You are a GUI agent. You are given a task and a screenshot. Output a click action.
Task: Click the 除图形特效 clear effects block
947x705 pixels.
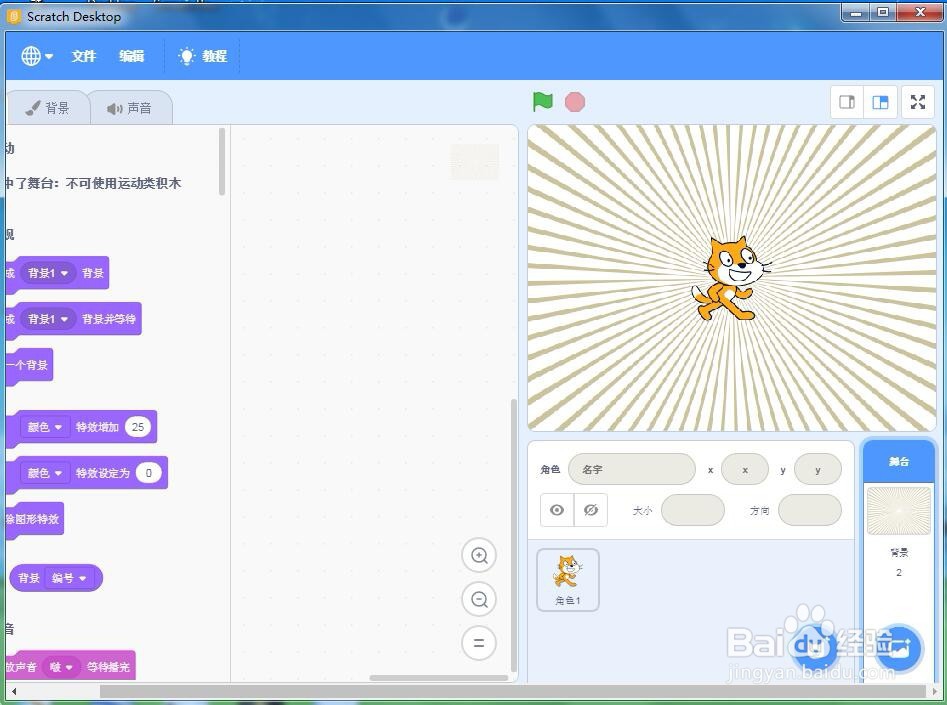34,519
